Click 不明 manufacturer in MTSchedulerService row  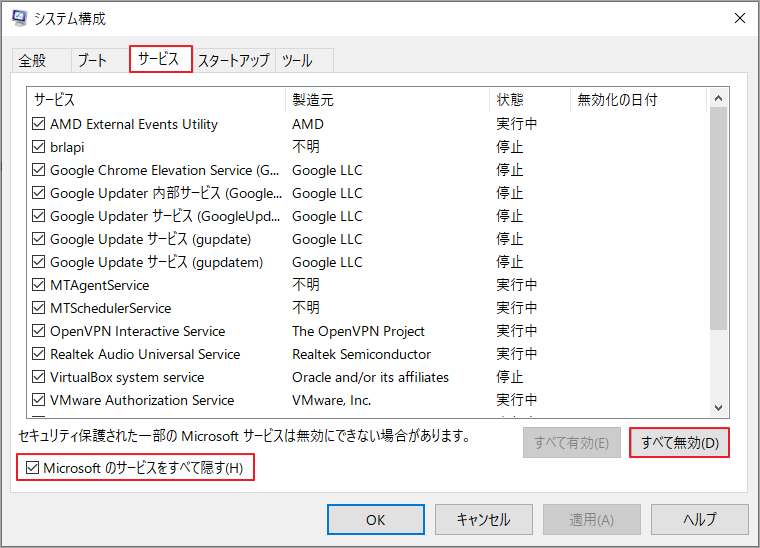point(306,308)
